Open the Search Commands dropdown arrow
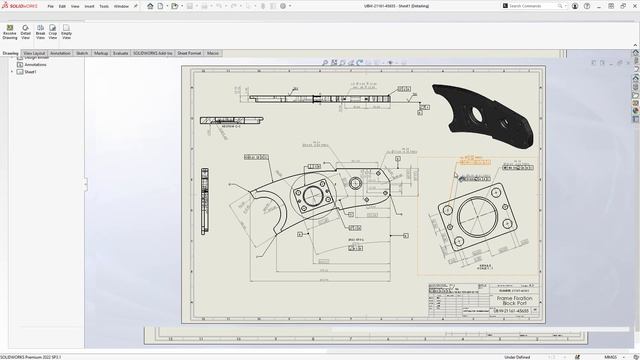This screenshot has height=360, width=640. (x=565, y=6)
